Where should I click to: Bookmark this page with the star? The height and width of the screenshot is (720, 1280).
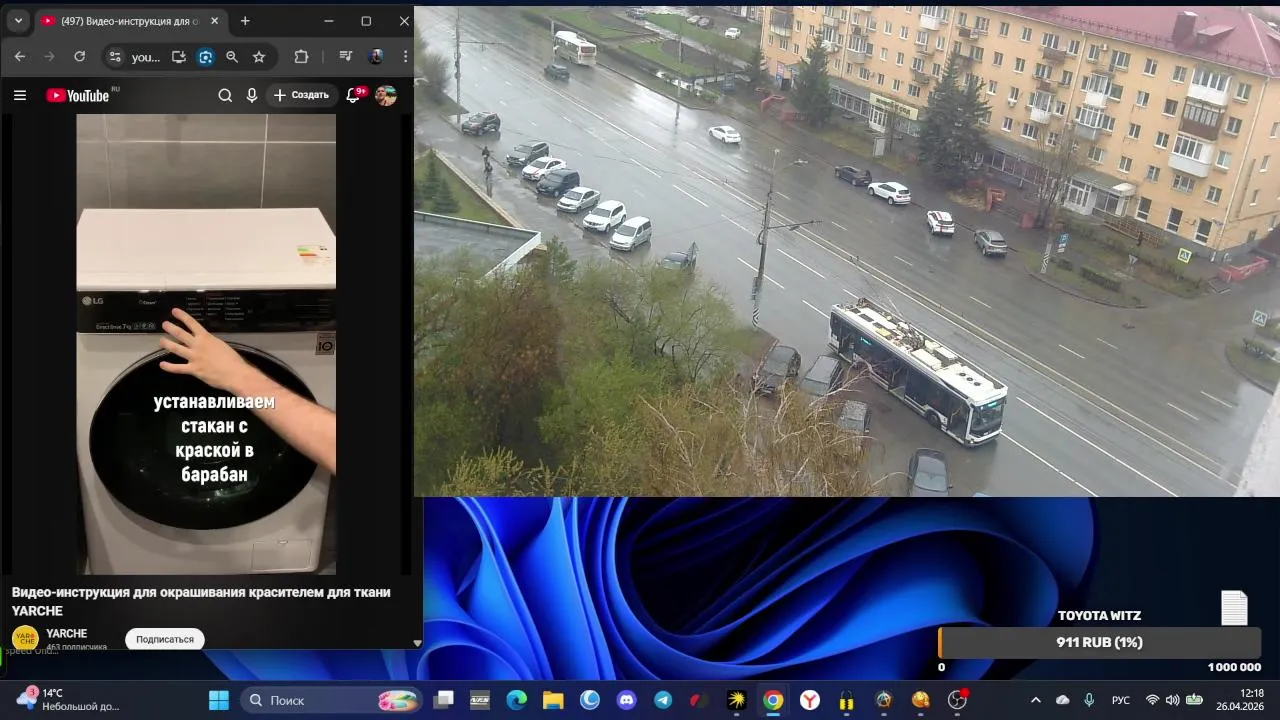click(259, 57)
